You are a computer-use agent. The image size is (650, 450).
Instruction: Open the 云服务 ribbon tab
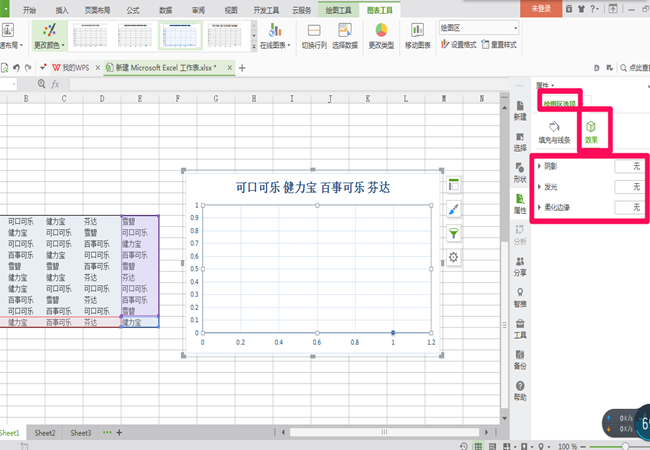[301, 10]
